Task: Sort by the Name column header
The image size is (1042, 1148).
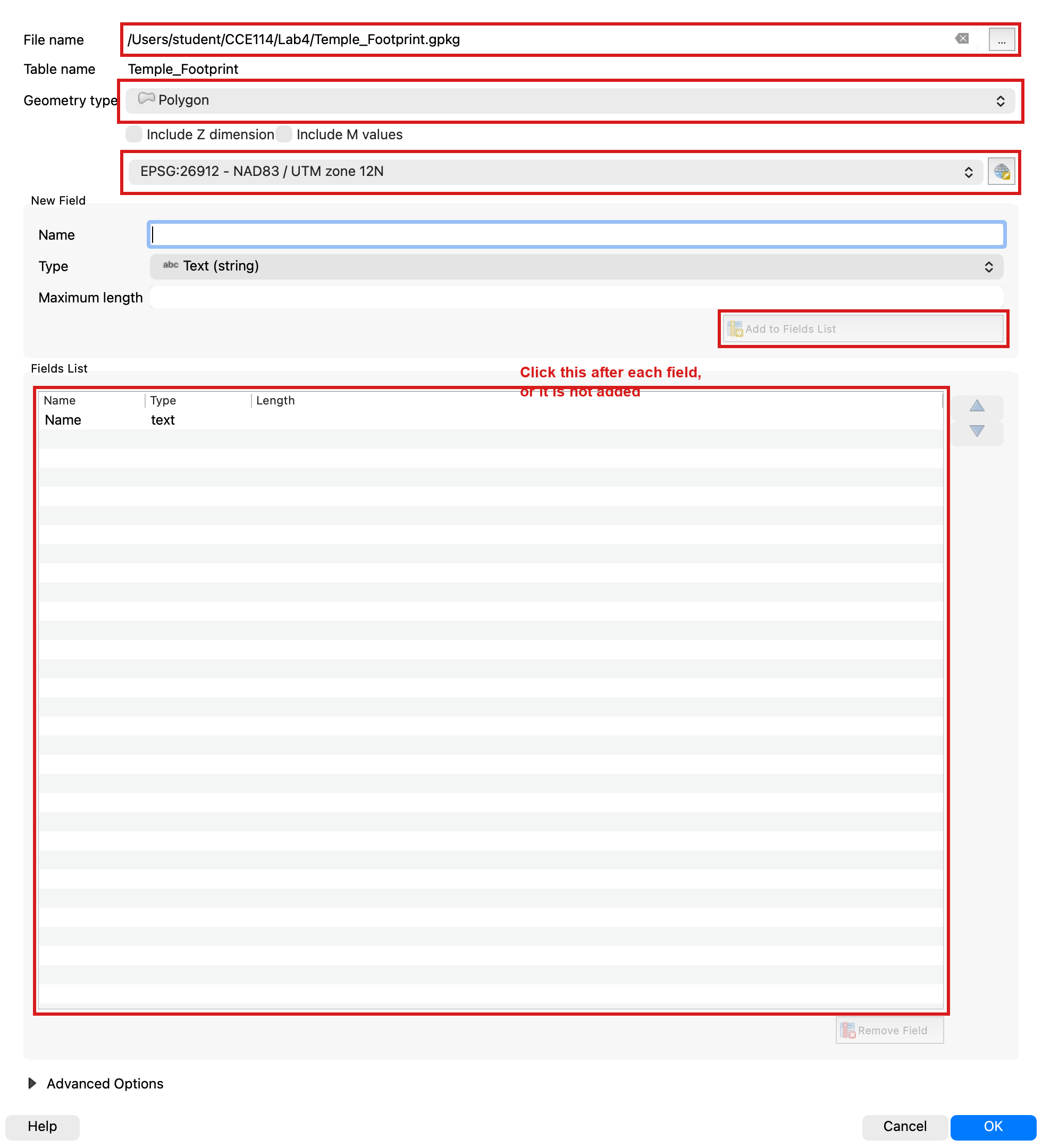Action: (91, 400)
